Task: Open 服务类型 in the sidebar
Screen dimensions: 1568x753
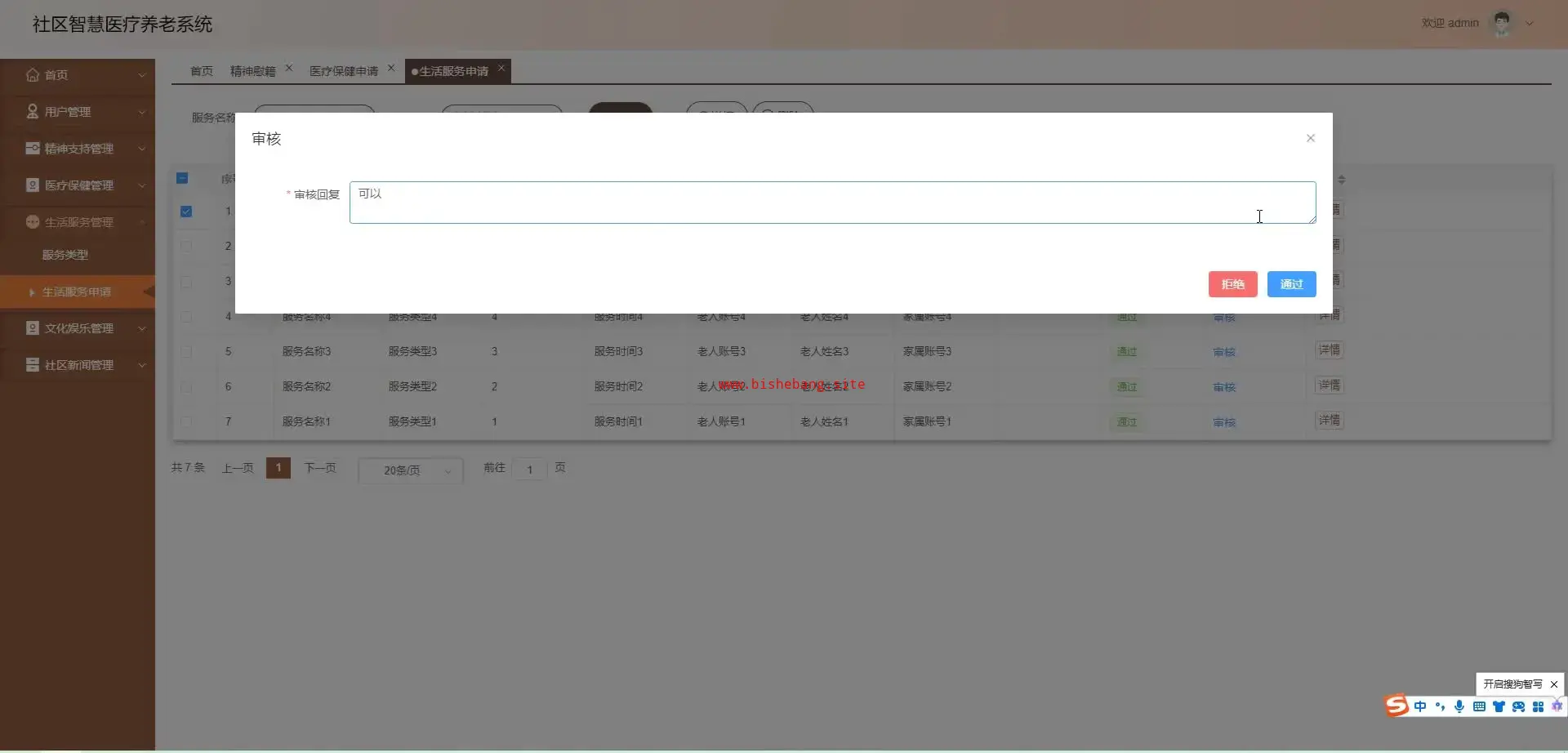Action: click(x=65, y=255)
